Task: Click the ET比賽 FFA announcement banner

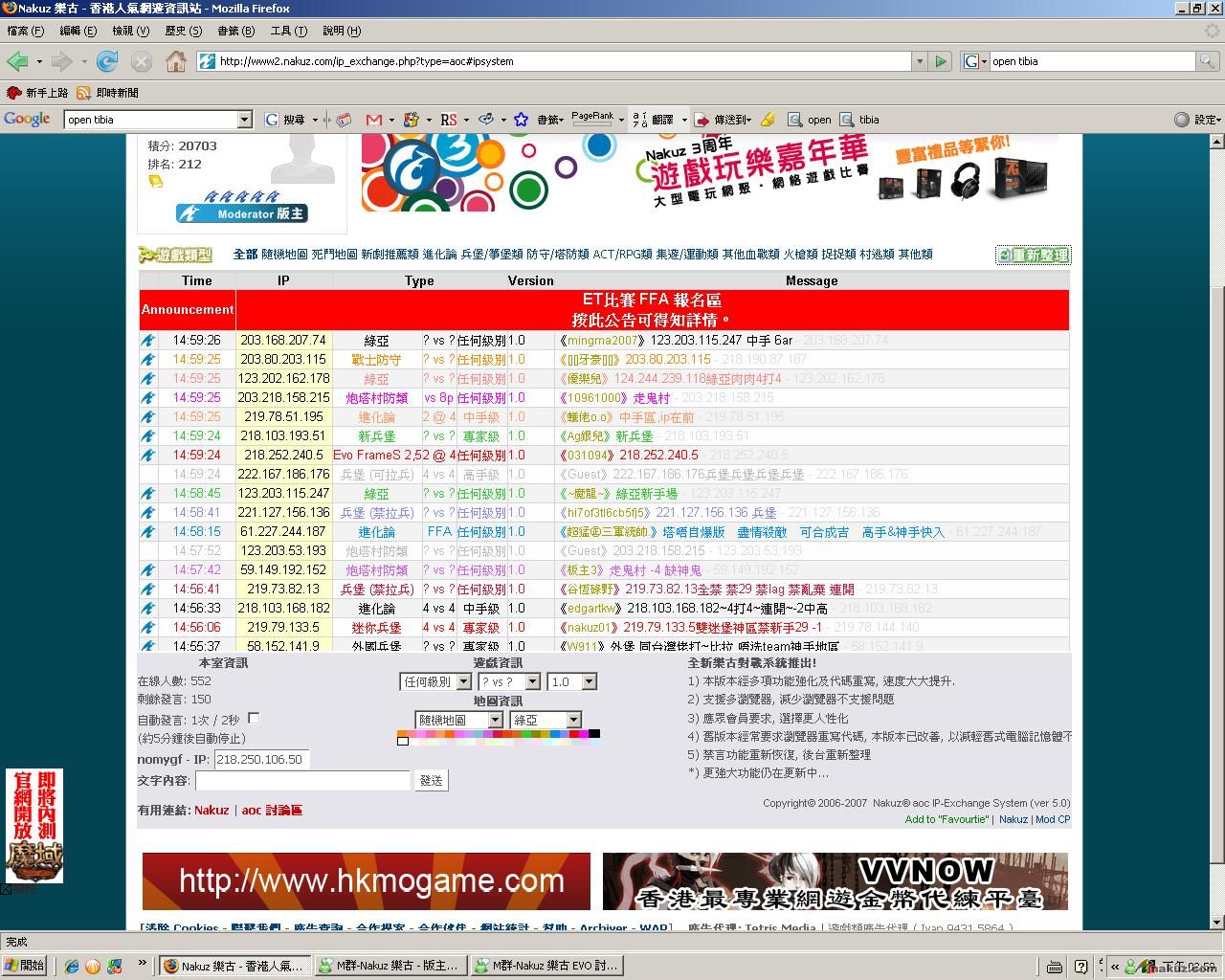Action: point(652,310)
